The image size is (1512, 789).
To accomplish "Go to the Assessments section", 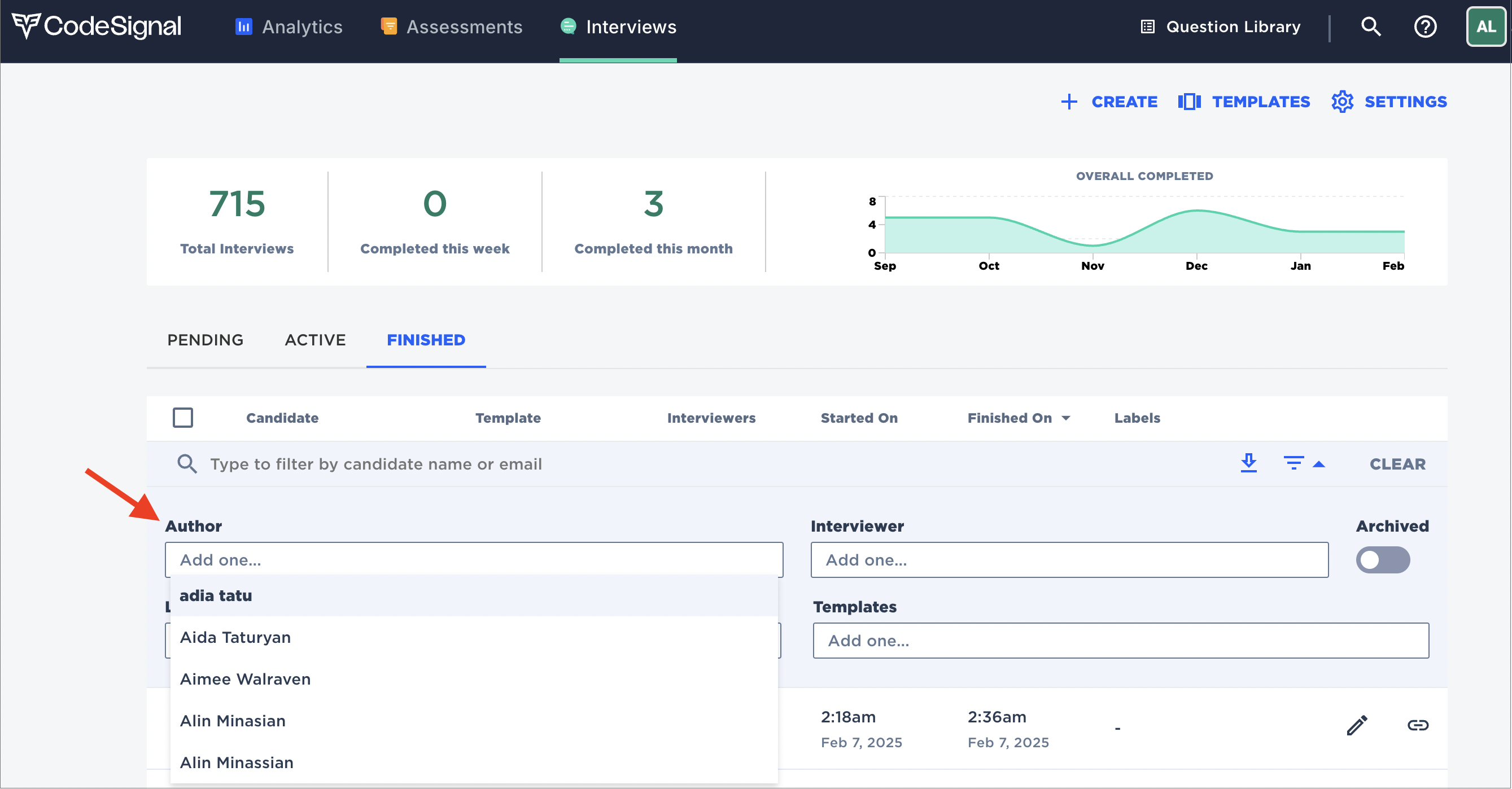I will [451, 27].
